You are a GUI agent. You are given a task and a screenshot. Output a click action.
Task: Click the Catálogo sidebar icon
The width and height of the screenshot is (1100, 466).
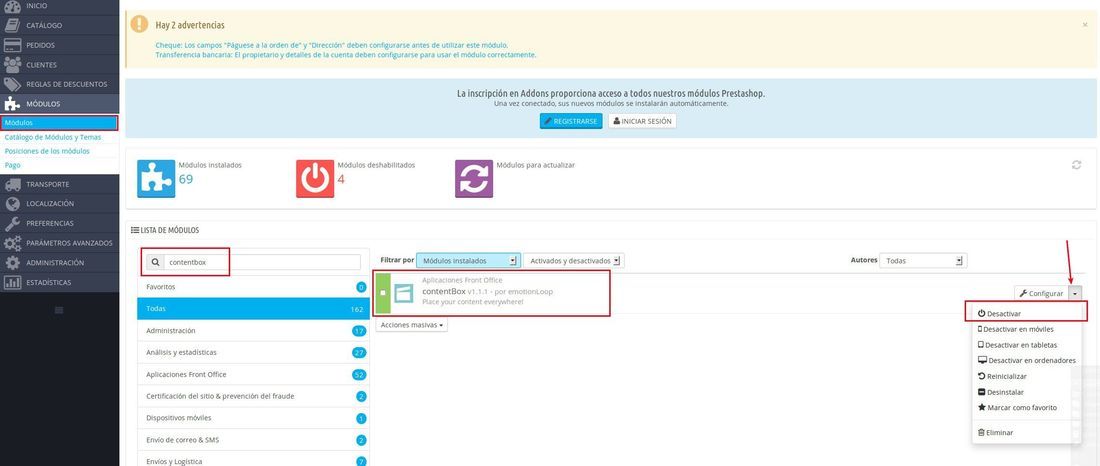(x=13, y=25)
